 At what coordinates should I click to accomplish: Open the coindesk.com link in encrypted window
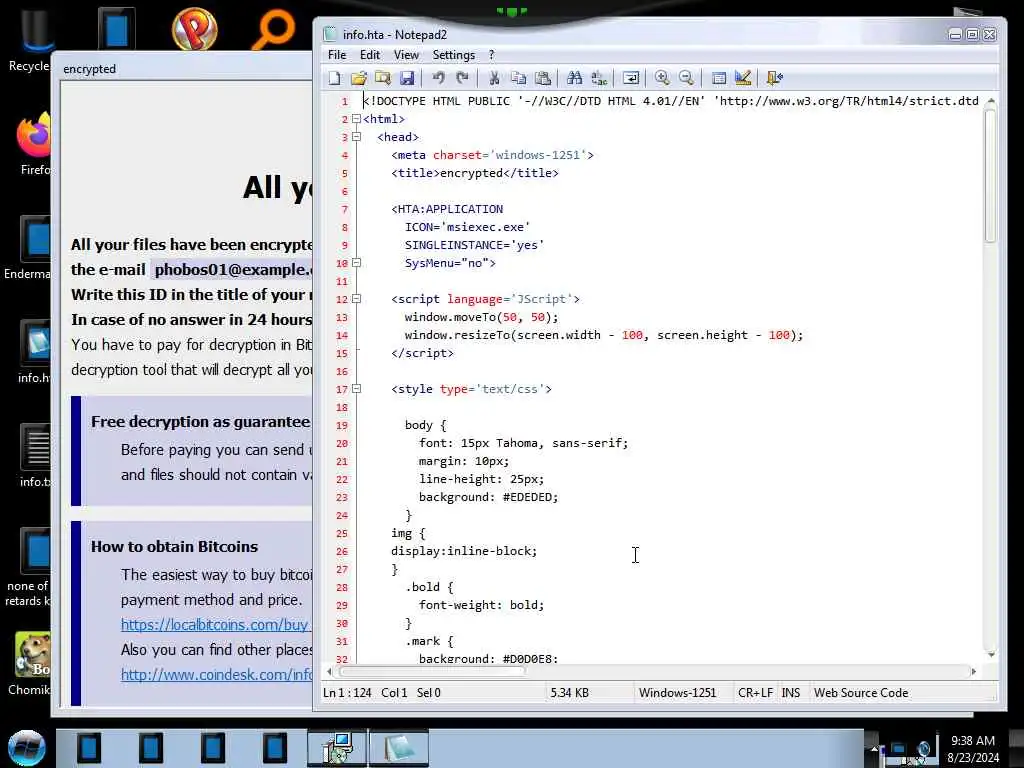pos(216,675)
